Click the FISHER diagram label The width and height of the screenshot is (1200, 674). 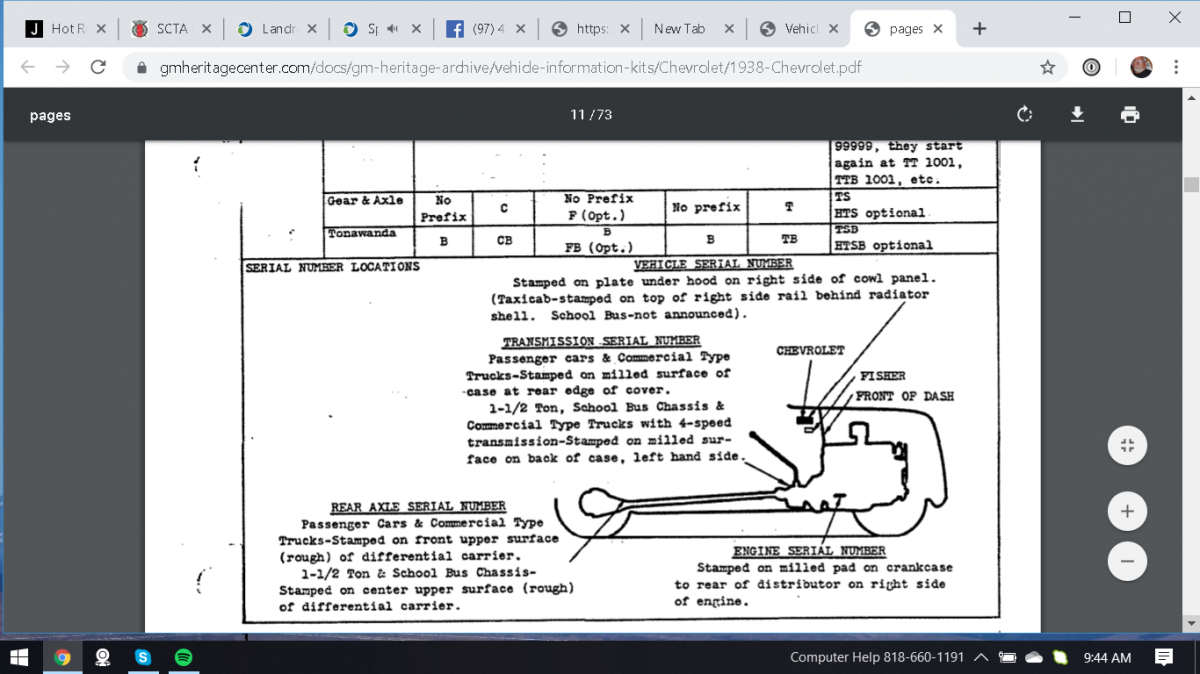[x=882, y=376]
